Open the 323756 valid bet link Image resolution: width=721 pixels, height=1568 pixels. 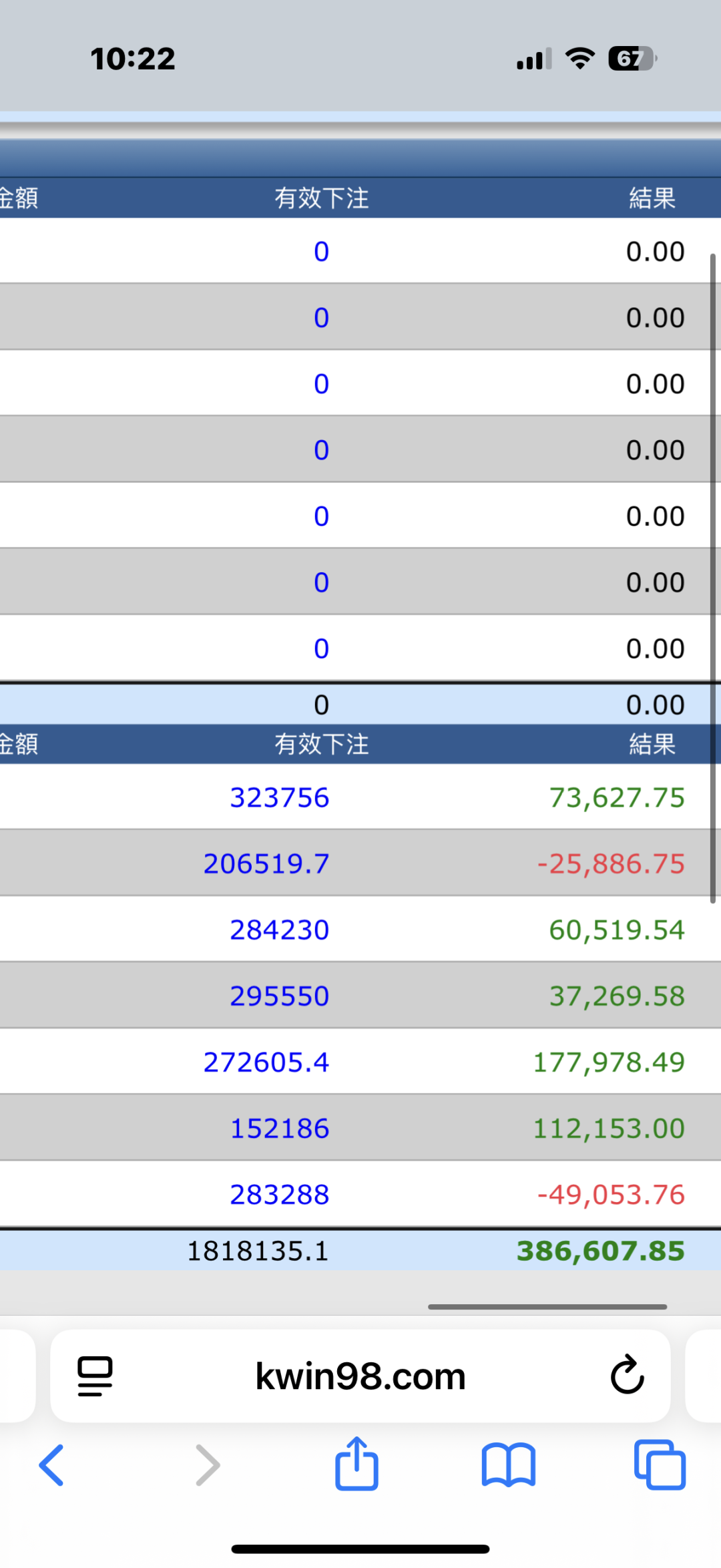(280, 797)
